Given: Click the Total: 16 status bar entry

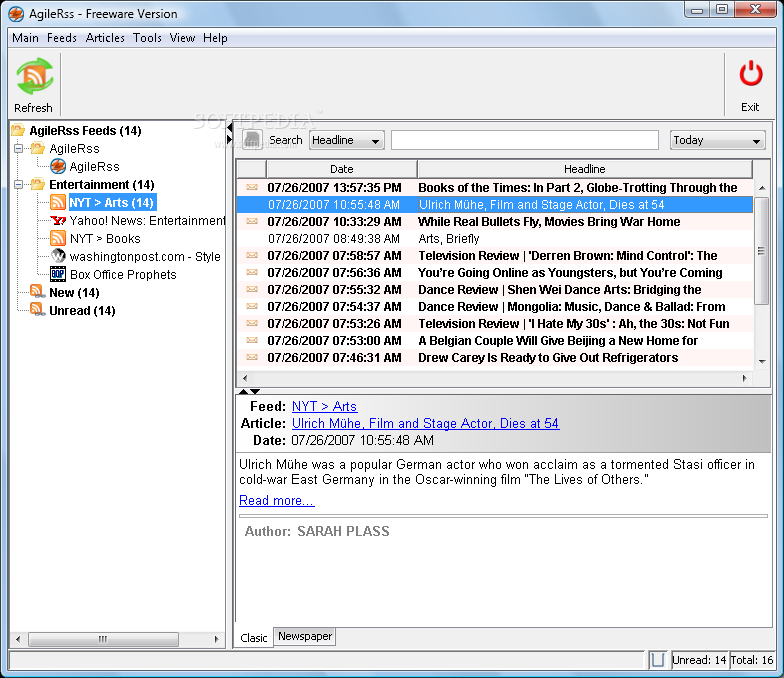Looking at the screenshot, I should tap(752, 660).
